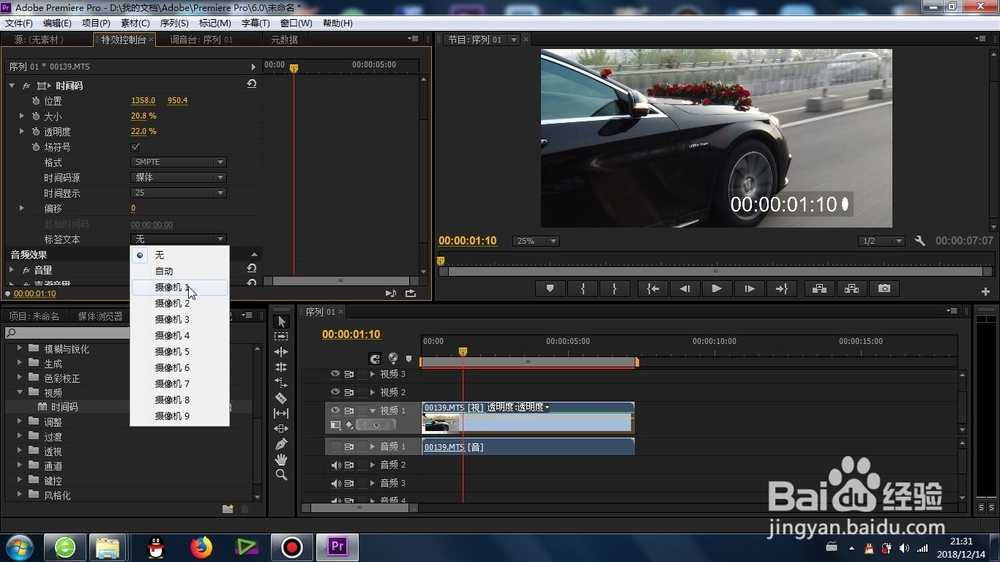
Task: Select the Hand tool
Action: [x=281, y=459]
